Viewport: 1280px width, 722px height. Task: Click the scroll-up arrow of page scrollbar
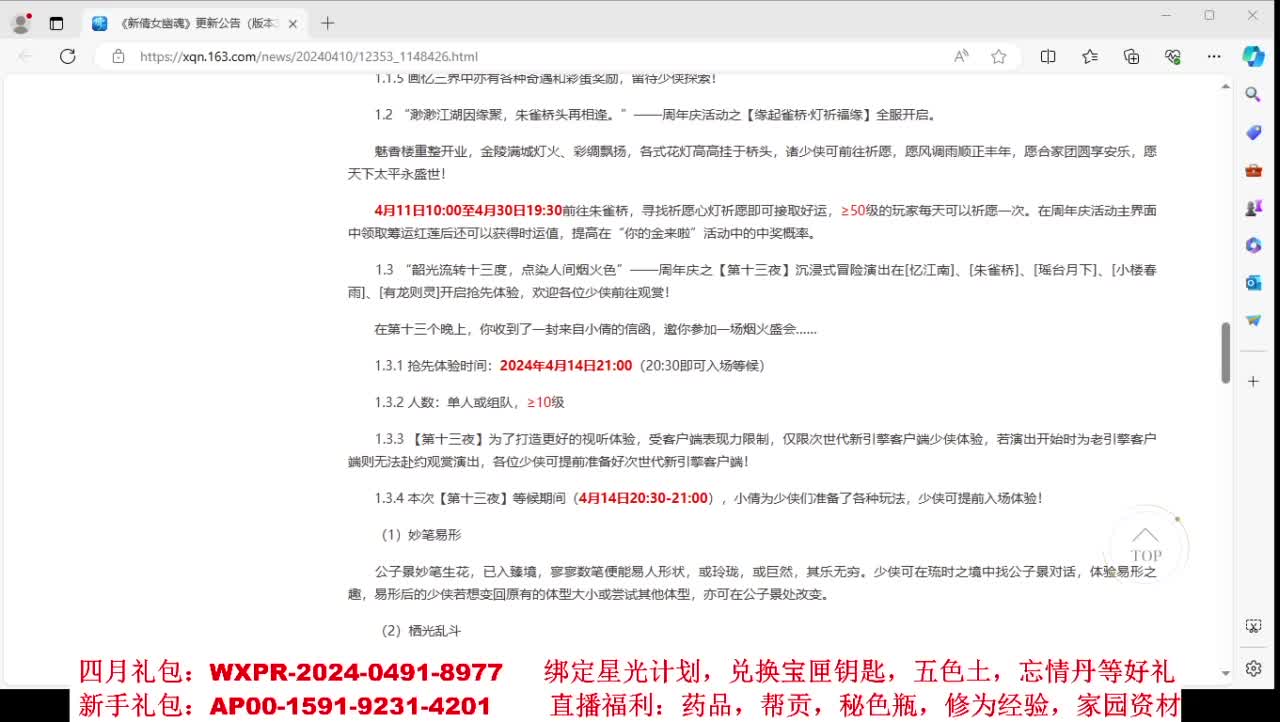click(1226, 87)
